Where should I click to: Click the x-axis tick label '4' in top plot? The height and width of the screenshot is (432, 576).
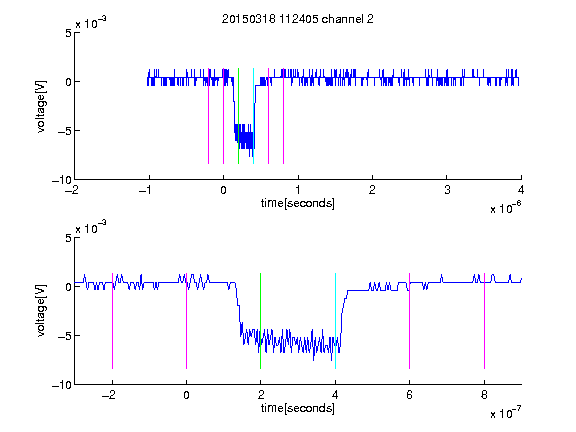(521, 190)
